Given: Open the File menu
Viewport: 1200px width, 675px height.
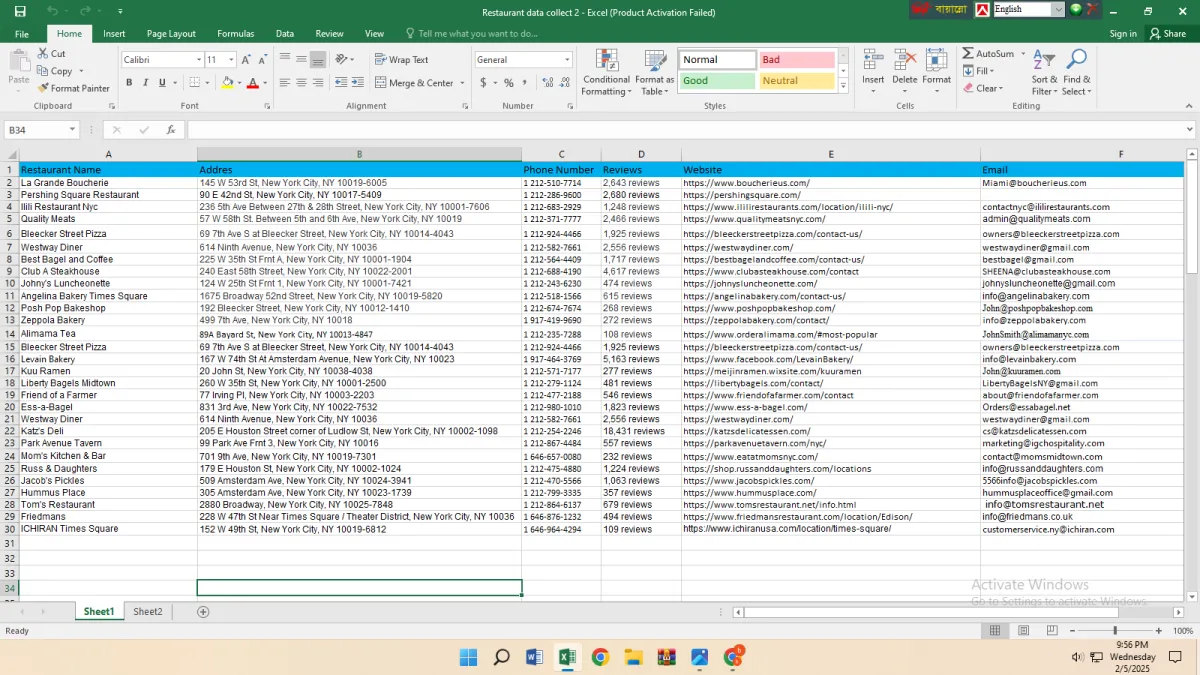Looking at the screenshot, I should (21, 33).
